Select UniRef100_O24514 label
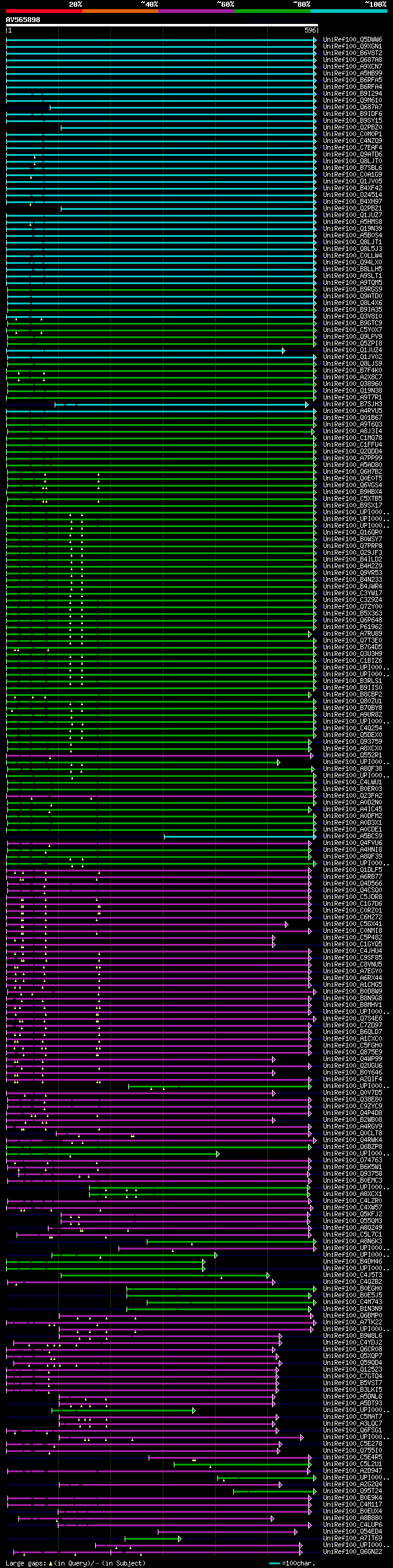Viewport: 393px width, 1568px height. click(x=352, y=195)
